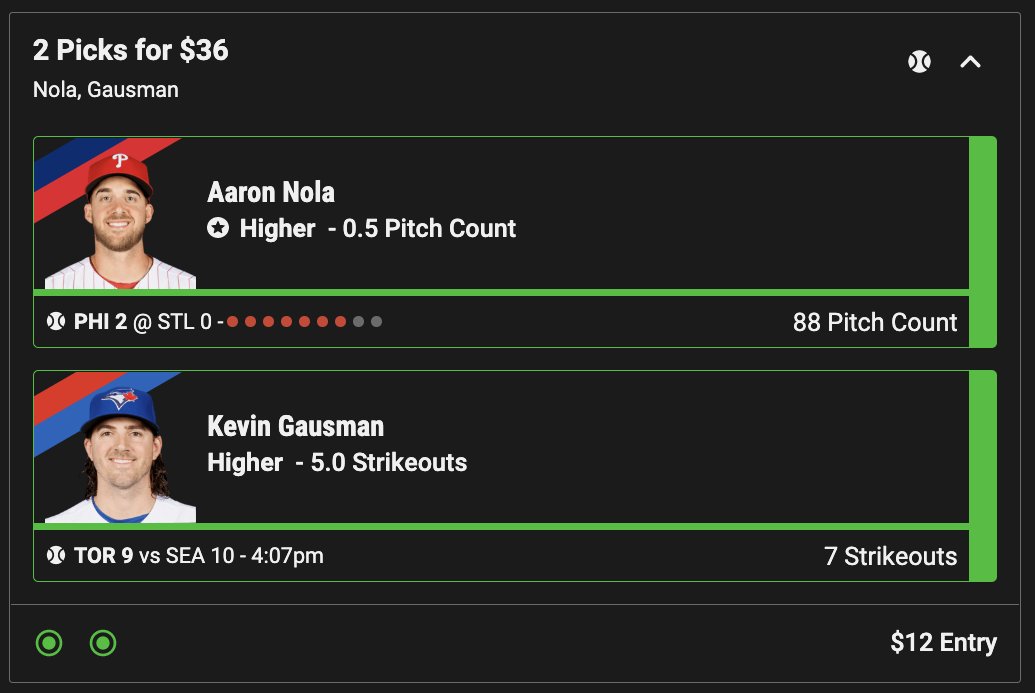Click Nola's green win bar

coord(983,242)
